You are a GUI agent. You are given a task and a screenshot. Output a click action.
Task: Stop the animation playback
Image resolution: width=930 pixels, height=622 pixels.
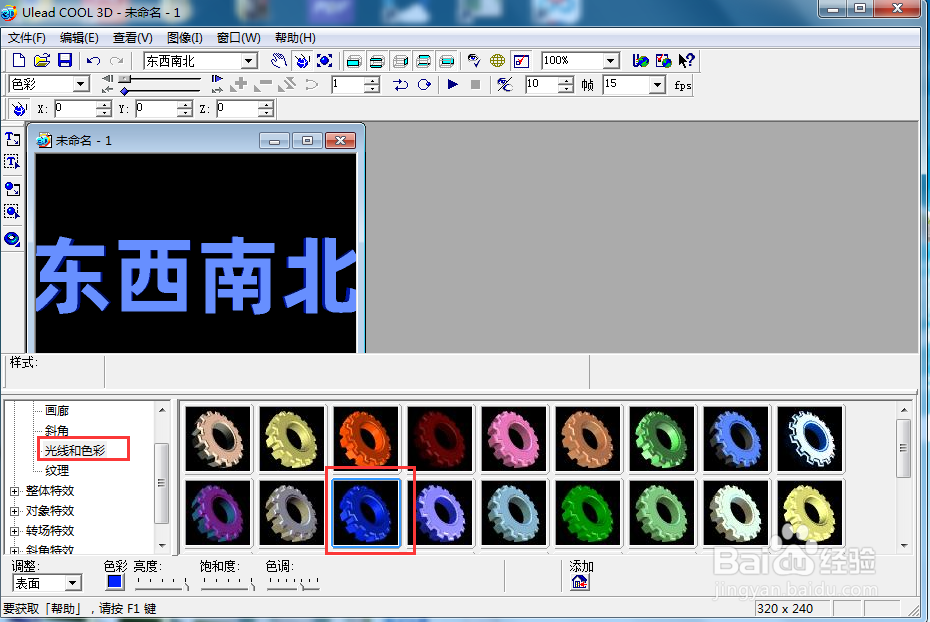pyautogui.click(x=475, y=84)
